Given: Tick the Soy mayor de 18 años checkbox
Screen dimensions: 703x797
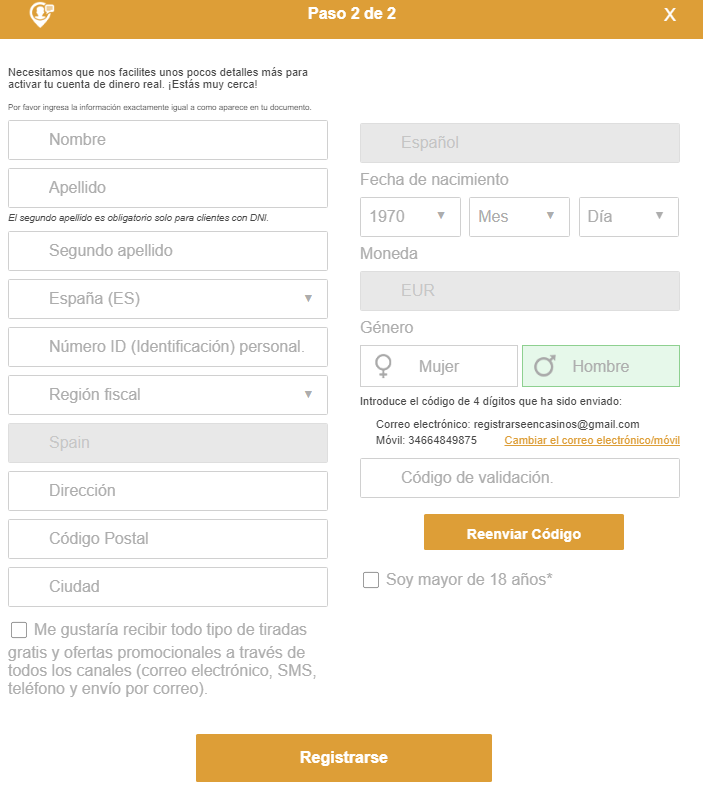Looking at the screenshot, I should point(371,580).
